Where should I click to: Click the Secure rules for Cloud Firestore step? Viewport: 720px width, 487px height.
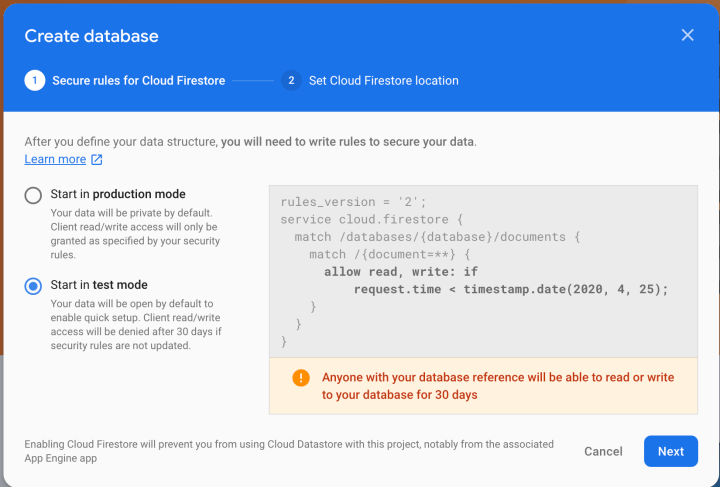(138, 80)
